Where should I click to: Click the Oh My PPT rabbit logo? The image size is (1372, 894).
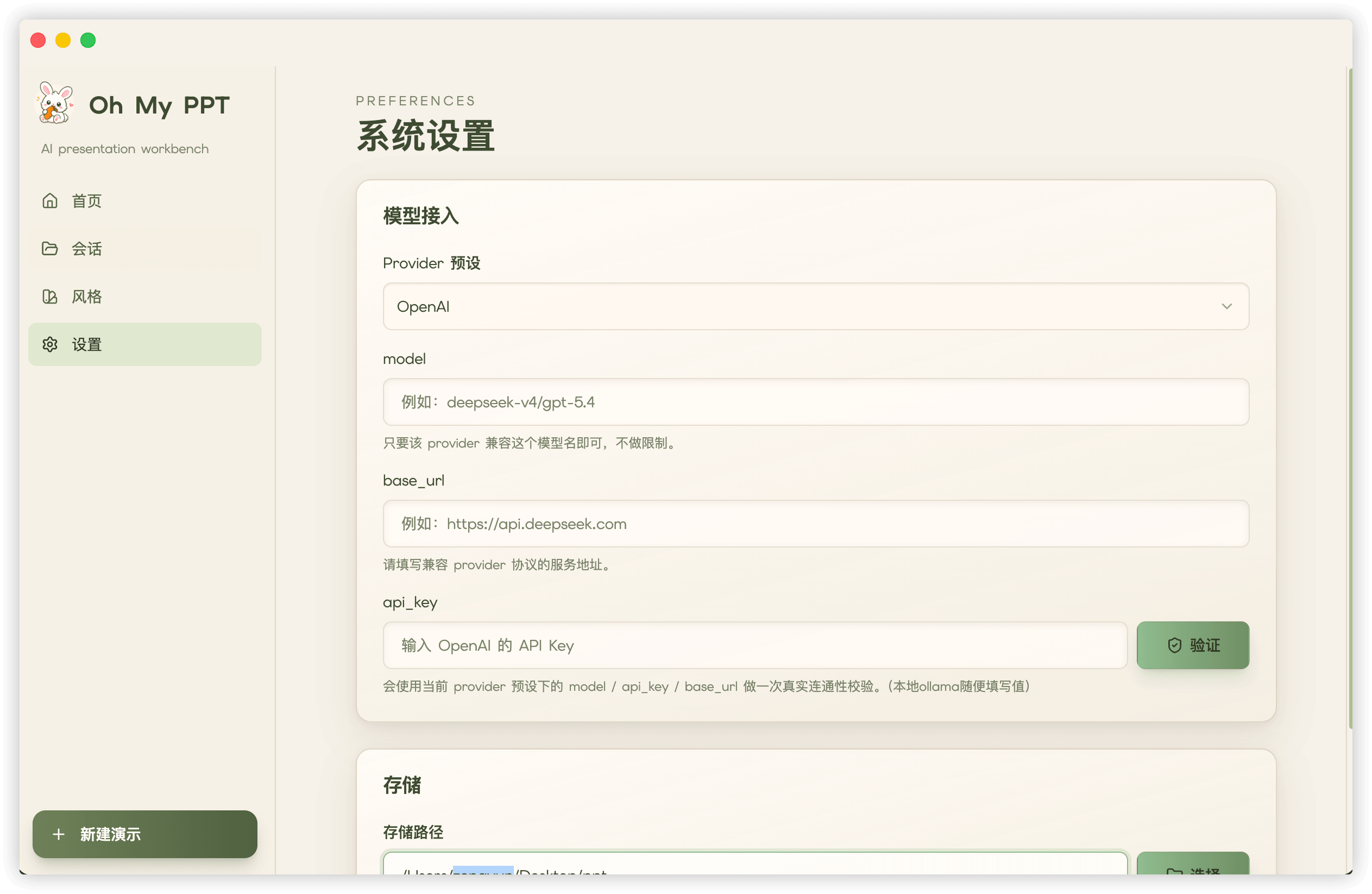click(55, 103)
